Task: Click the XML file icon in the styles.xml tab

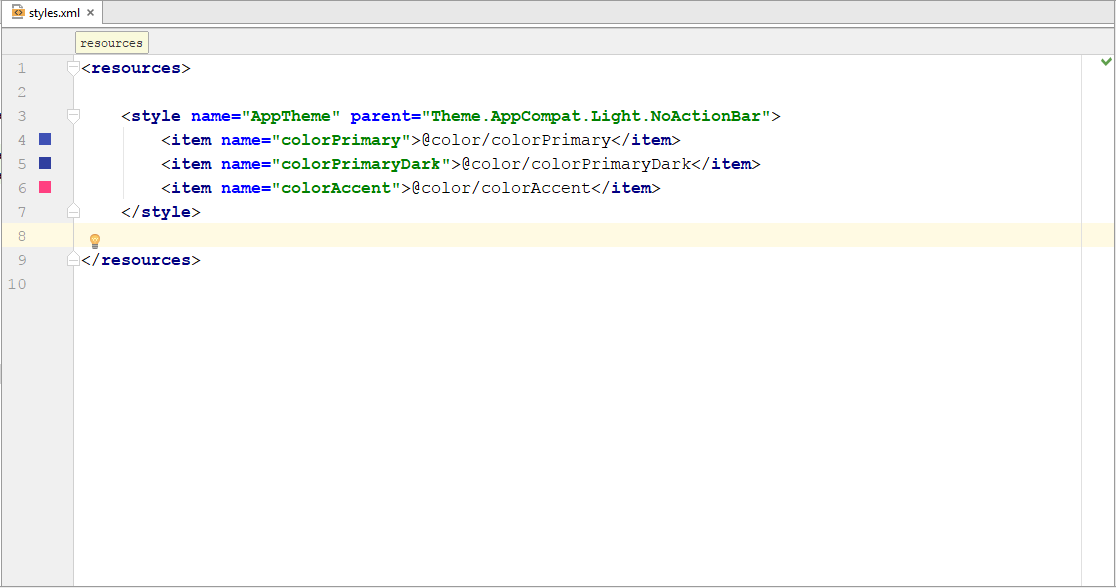Action: click(17, 13)
